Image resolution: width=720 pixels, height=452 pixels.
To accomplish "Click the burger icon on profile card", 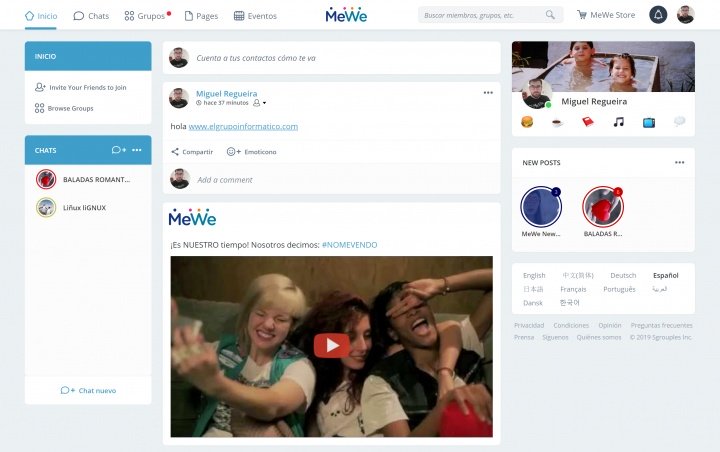I will (527, 122).
